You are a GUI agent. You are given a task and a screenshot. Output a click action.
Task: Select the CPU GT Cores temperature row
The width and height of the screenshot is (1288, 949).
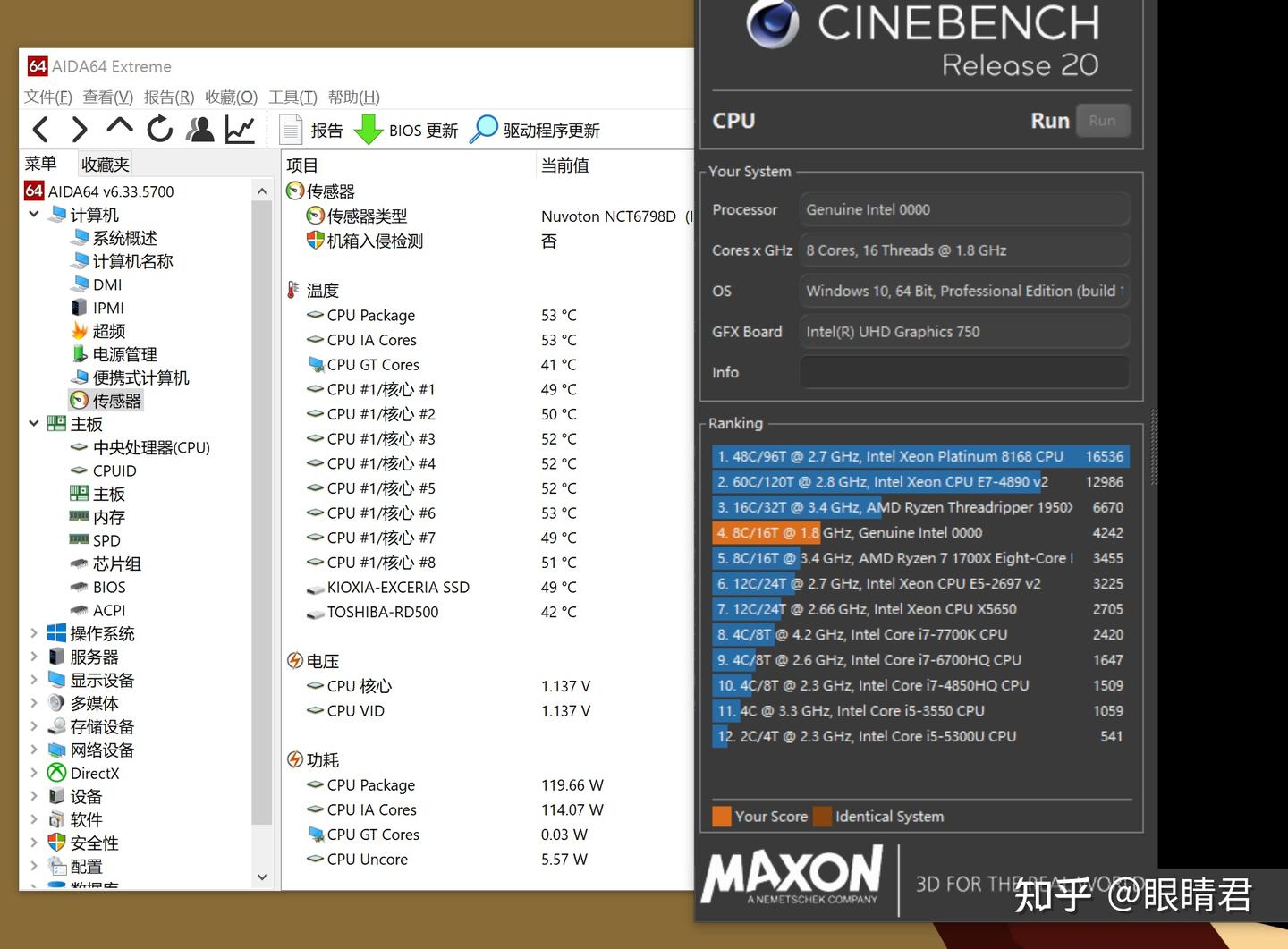tap(363, 365)
